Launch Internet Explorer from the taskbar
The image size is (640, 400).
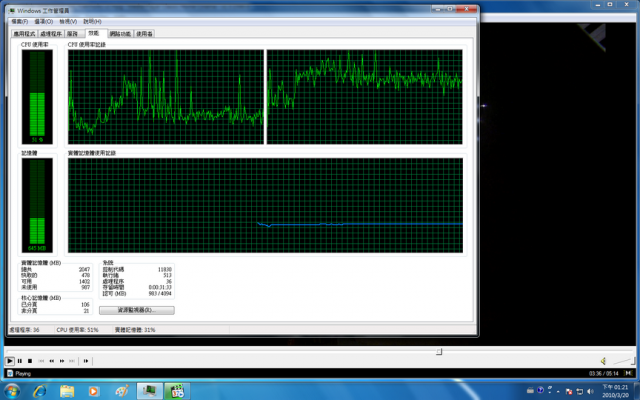tap(40, 391)
